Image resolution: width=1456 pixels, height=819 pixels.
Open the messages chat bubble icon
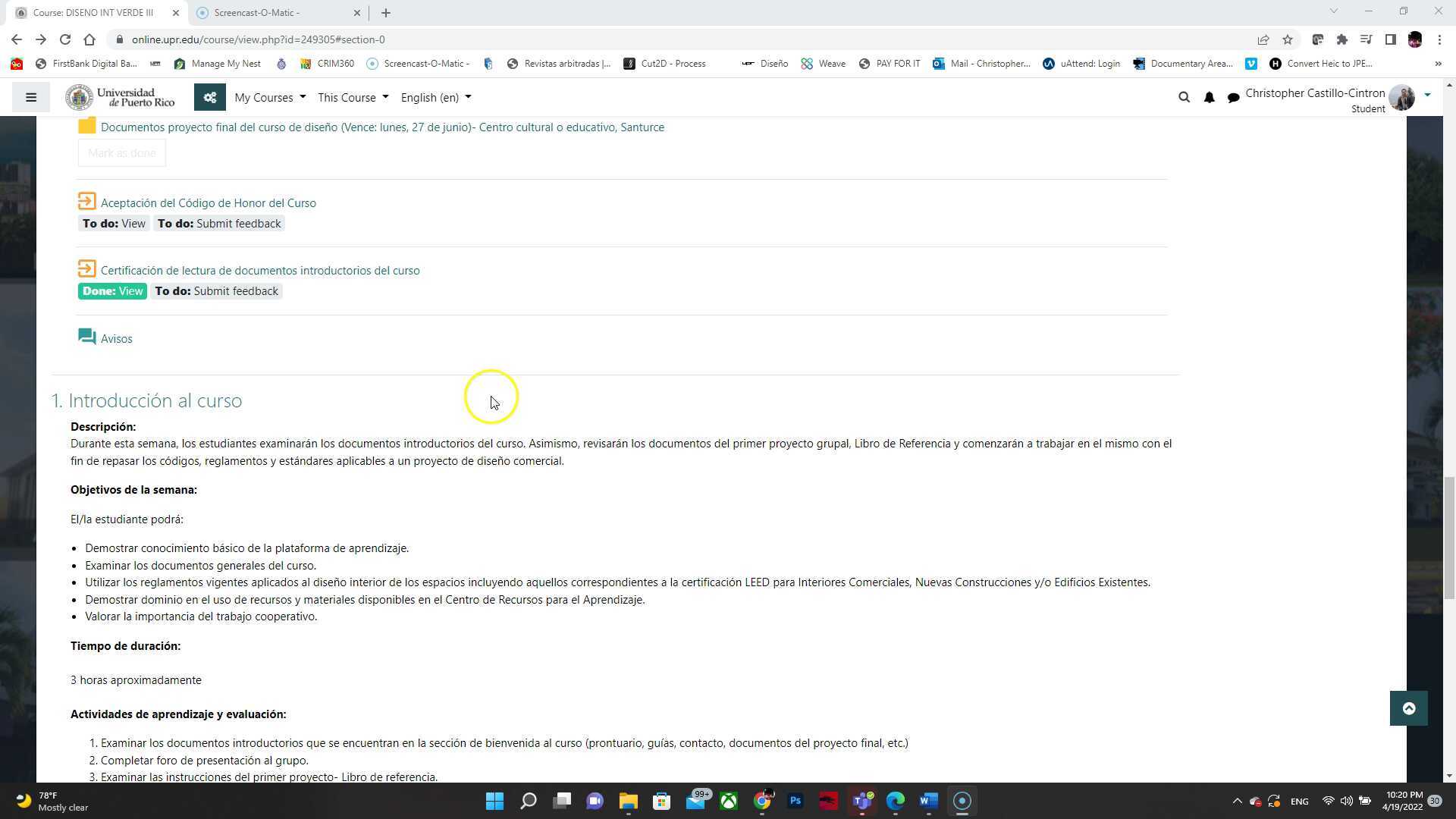coord(1233,97)
